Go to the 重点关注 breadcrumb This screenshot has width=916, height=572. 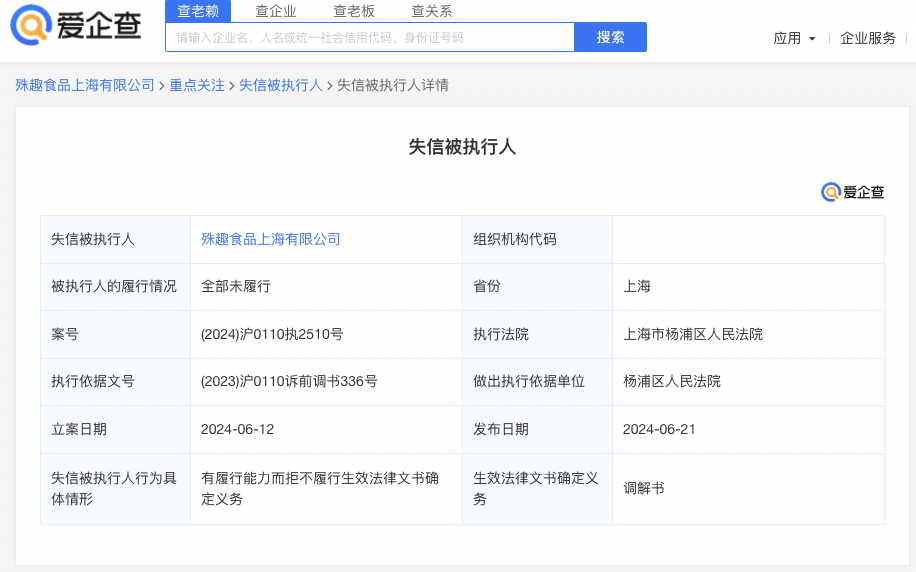click(x=197, y=85)
